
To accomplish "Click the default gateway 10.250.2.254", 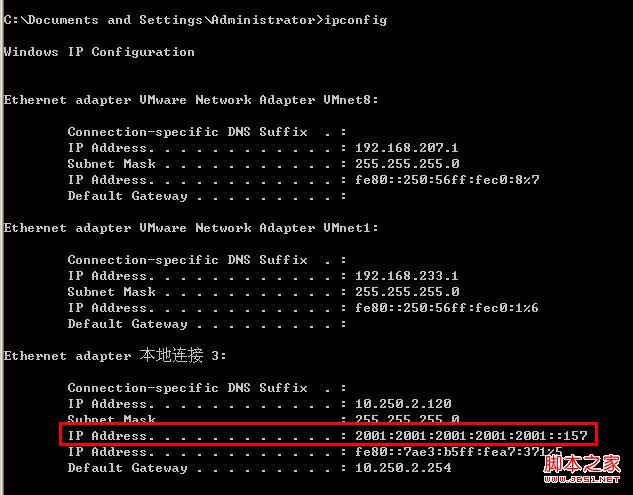I will tap(403, 468).
